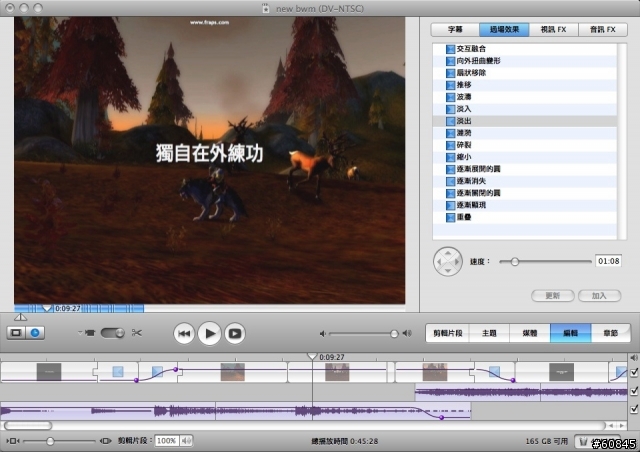Switch to the 視訊 FX tab
This screenshot has height=452, width=640.
[x=553, y=29]
